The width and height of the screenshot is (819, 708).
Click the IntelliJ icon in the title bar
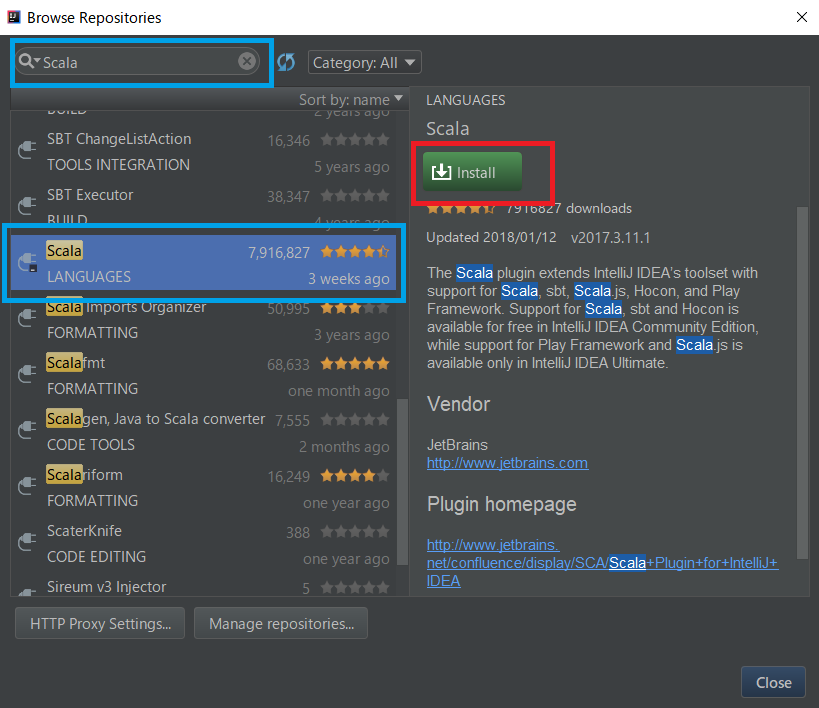[14, 17]
